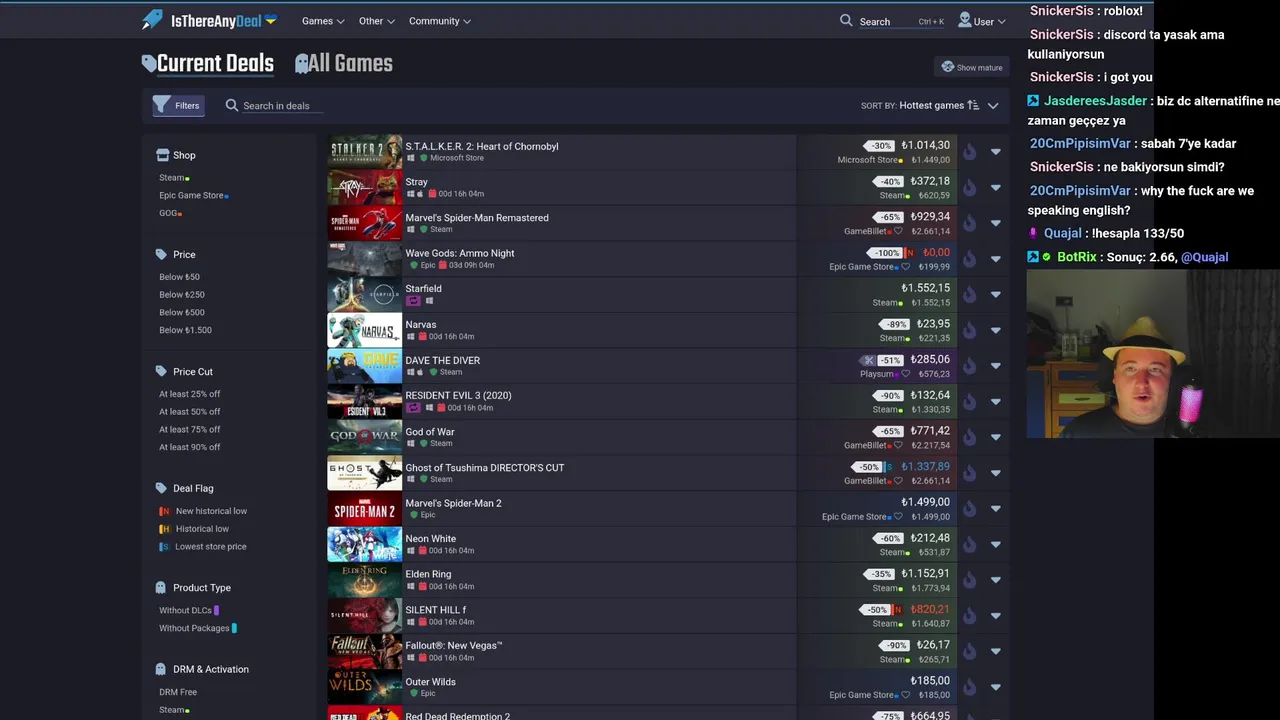1280x720 pixels.
Task: Open the Other menu
Action: tap(376, 20)
